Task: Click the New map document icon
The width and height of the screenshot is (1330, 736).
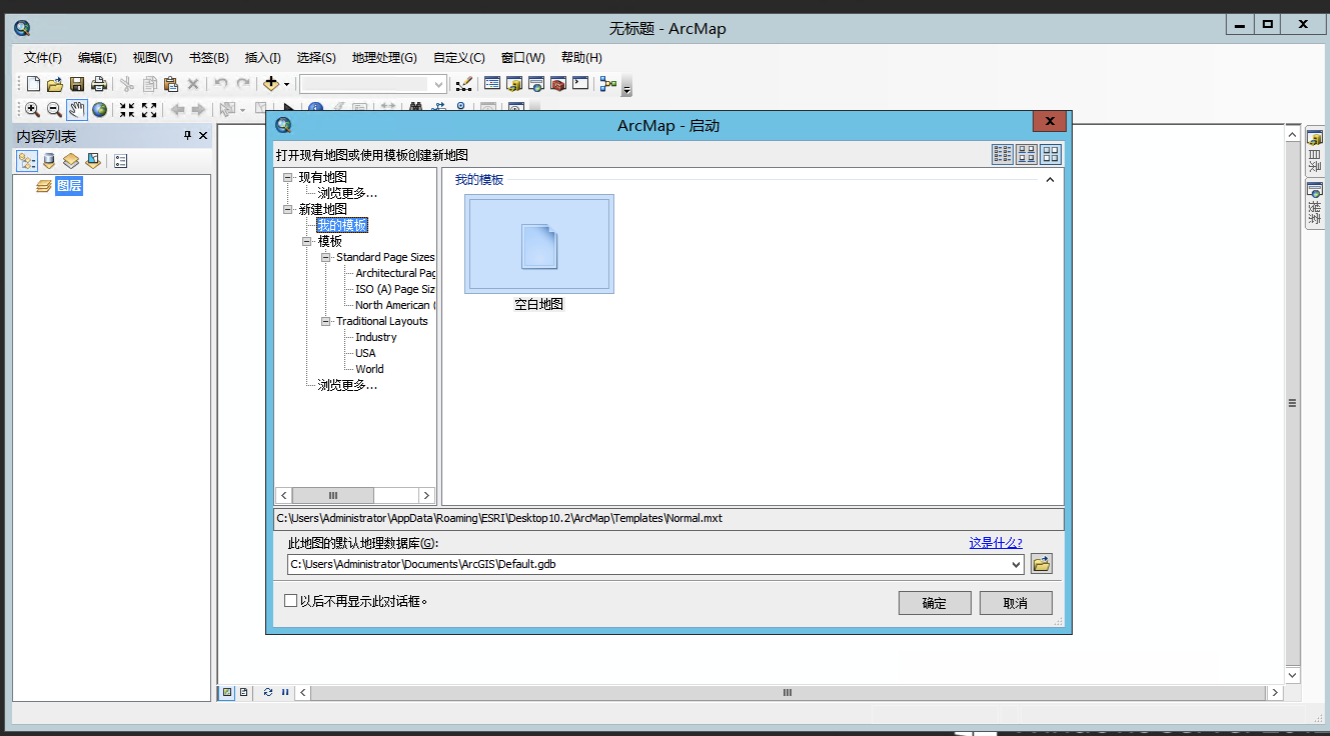Action: point(33,84)
